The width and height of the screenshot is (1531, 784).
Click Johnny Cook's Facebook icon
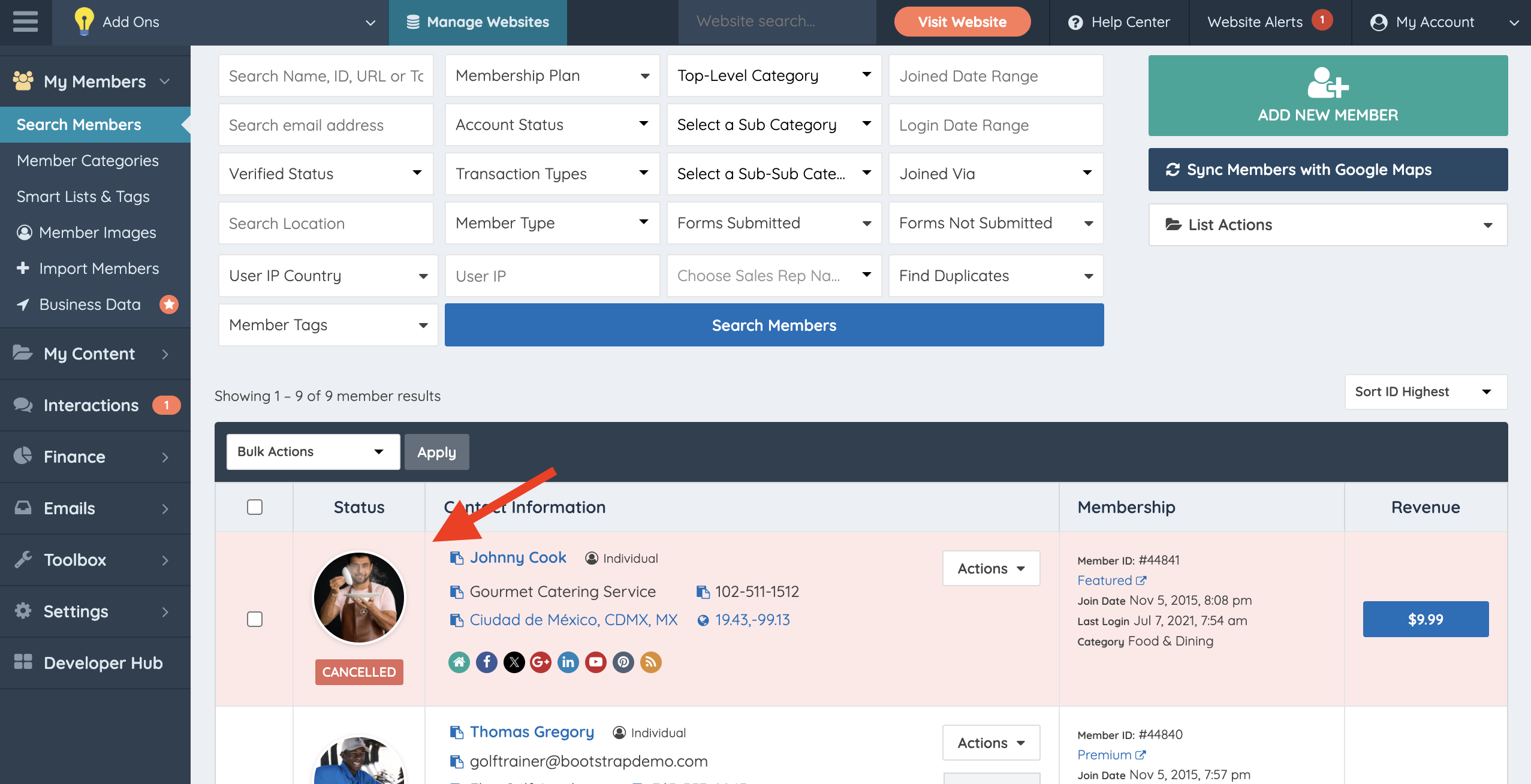point(486,662)
